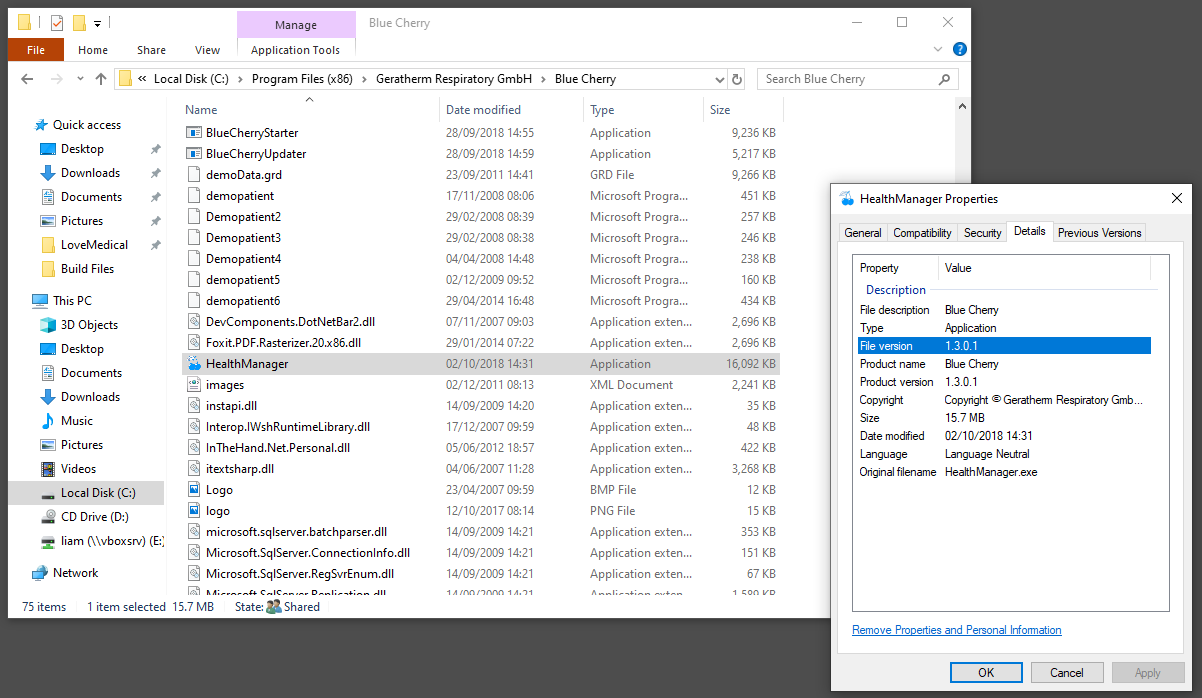Refresh the Blue Cherry folder view
The image size is (1202, 698).
pos(737,79)
